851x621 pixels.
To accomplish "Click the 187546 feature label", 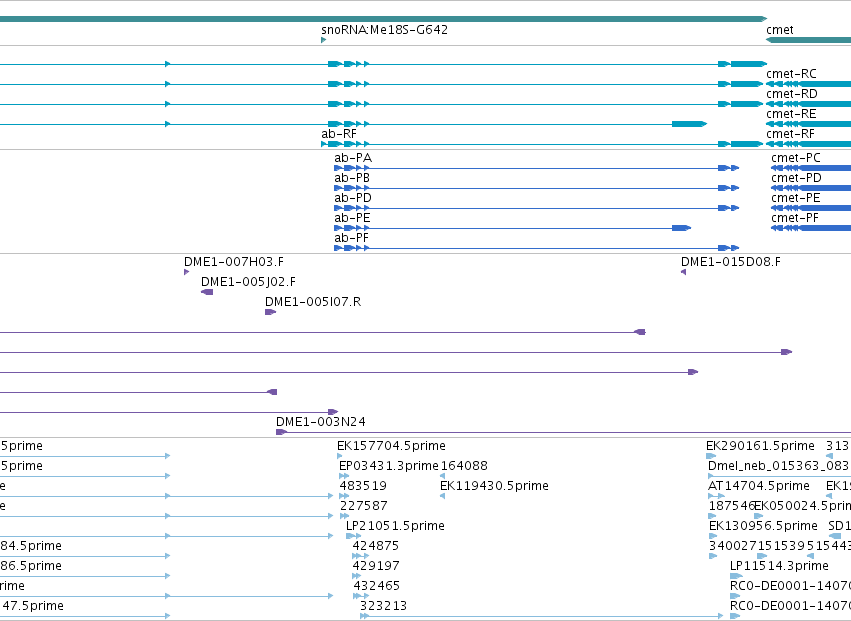I will pos(732,506).
